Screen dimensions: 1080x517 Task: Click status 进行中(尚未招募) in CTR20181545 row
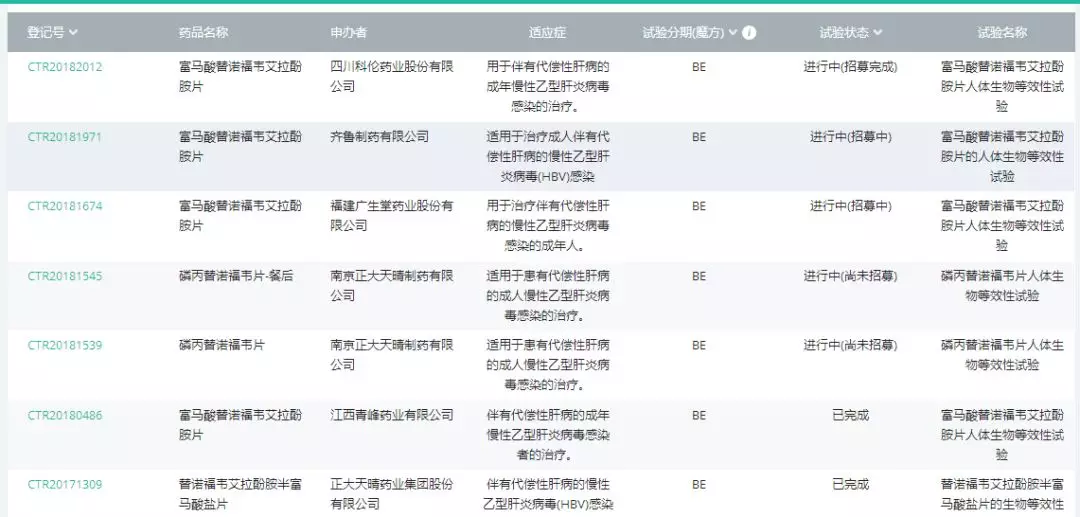(850, 276)
